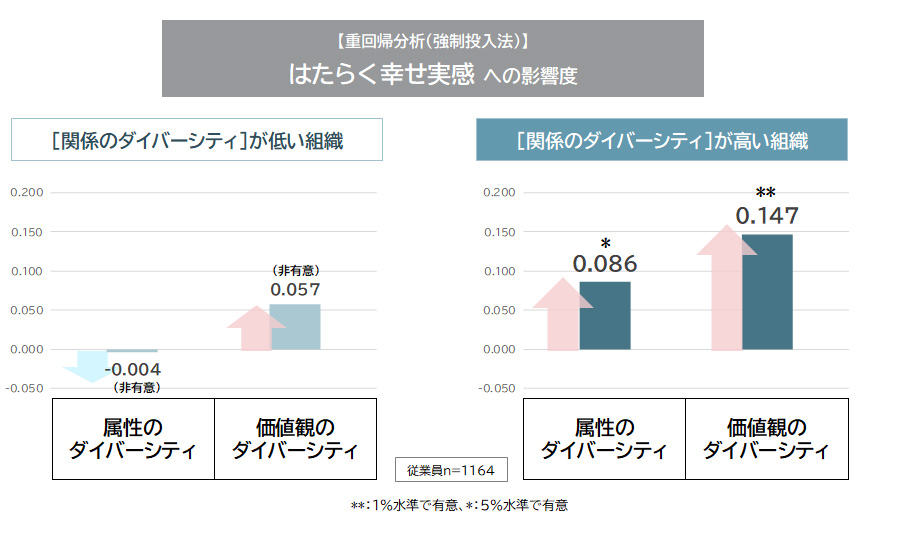This screenshot has height=540, width=900.
Task: Click the (非有意) note above 0.057
Action: click(294, 270)
